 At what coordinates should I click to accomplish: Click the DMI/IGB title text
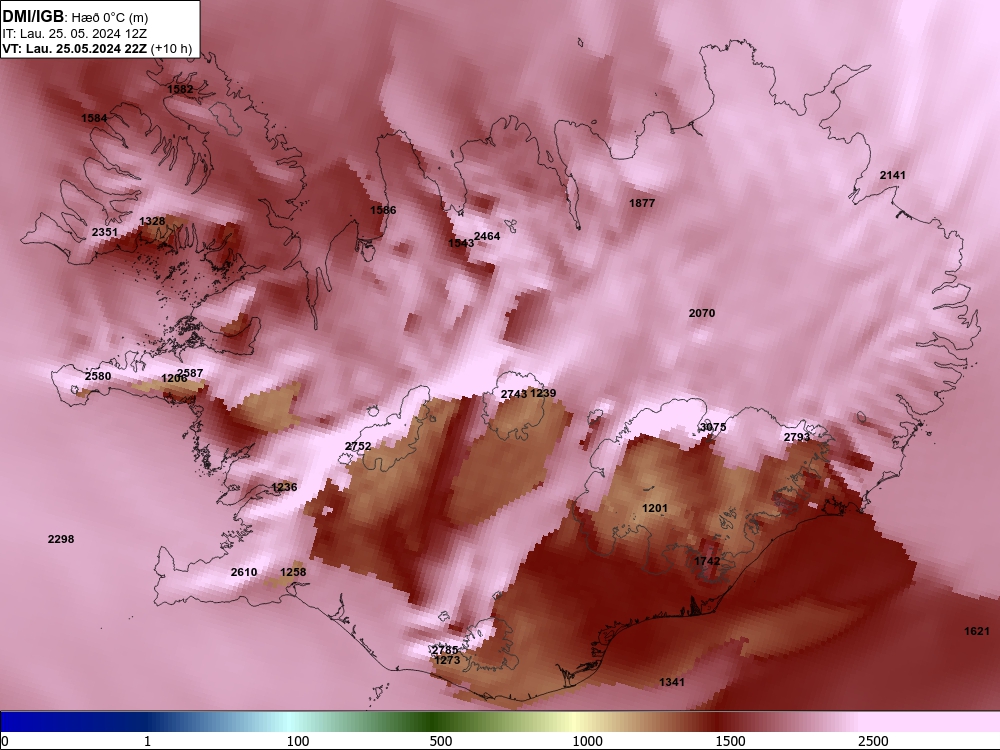[x=33, y=17]
